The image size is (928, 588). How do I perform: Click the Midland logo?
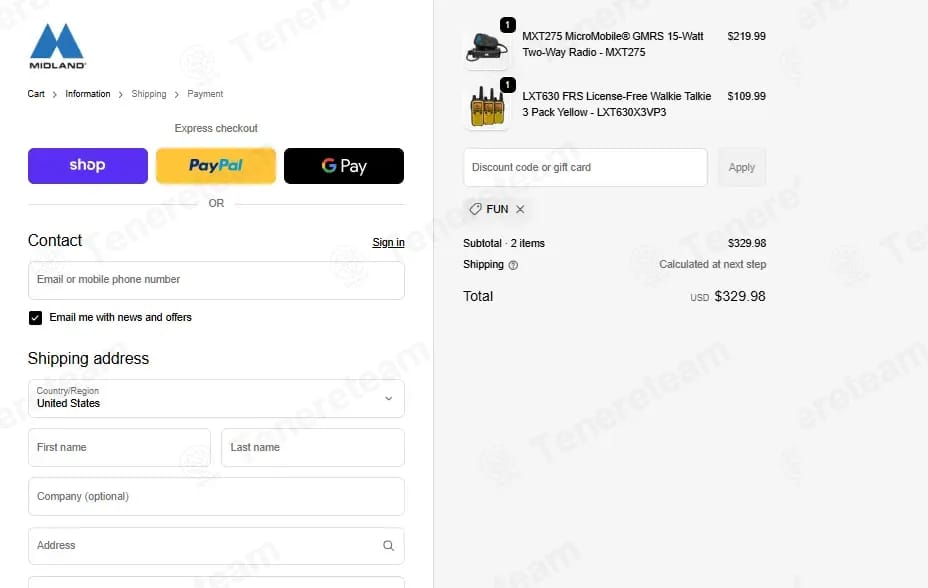pyautogui.click(x=57, y=46)
